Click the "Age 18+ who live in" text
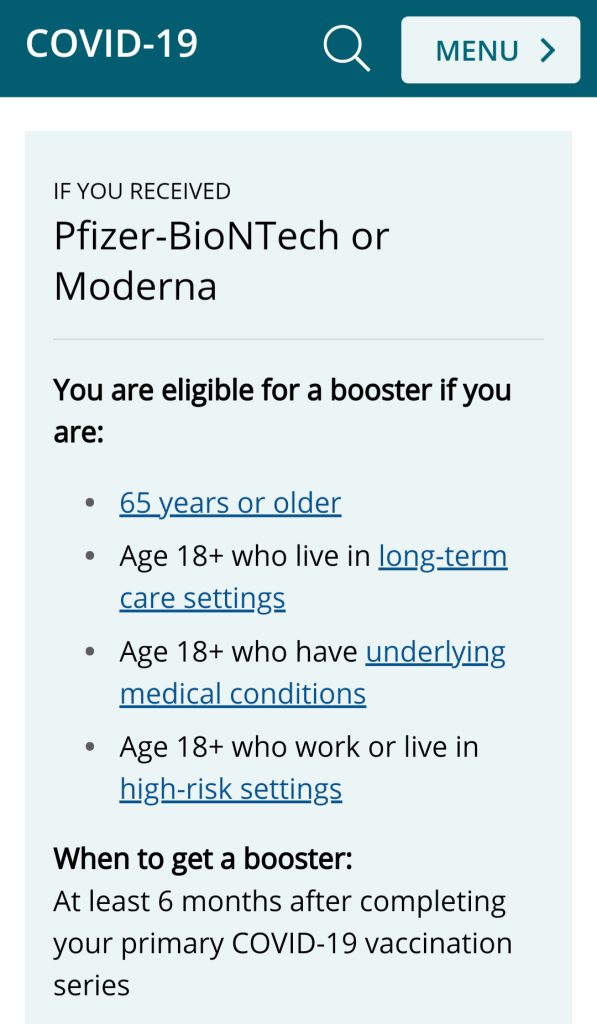 tap(245, 556)
